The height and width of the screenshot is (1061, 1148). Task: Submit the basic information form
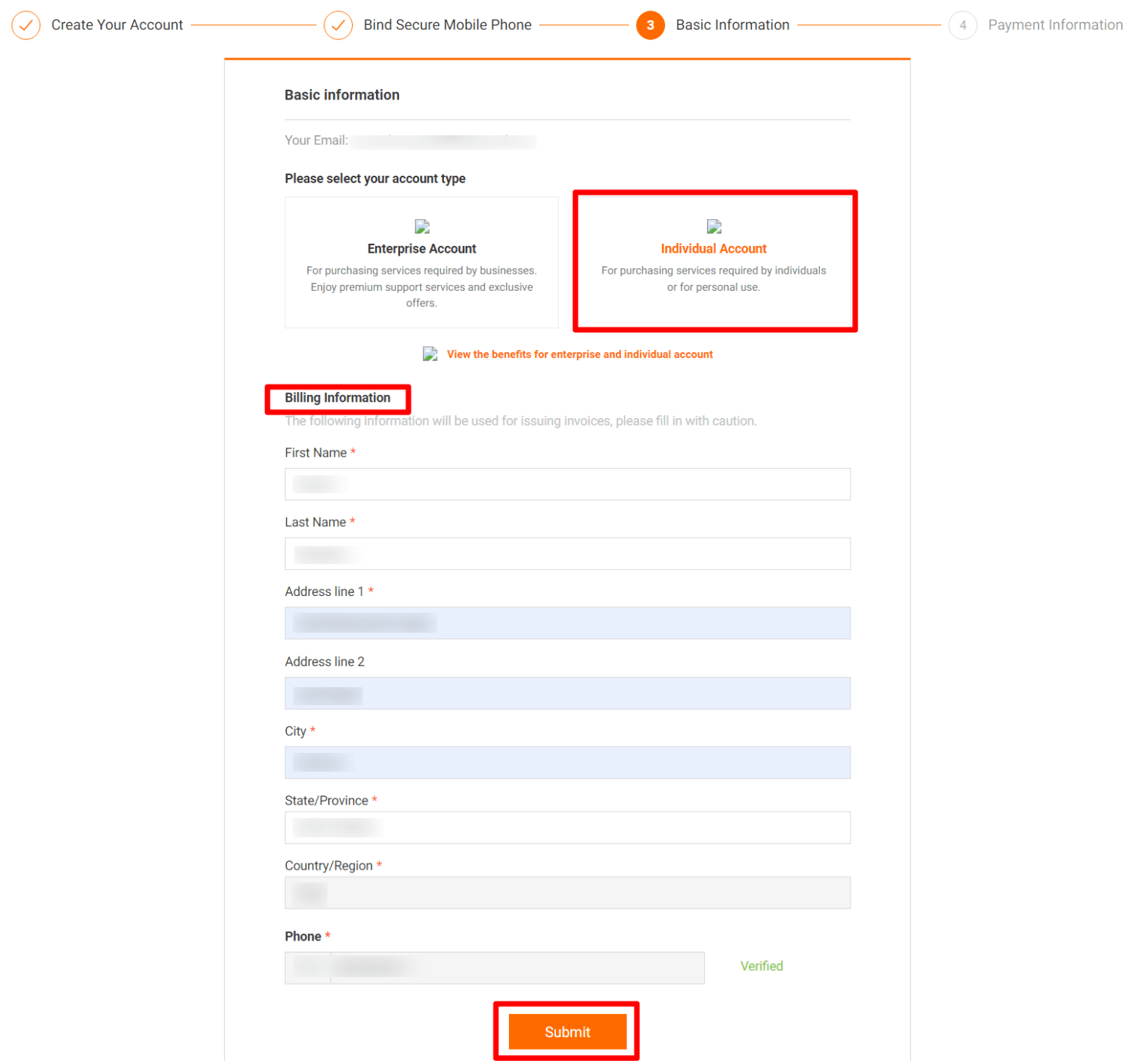(x=567, y=1032)
